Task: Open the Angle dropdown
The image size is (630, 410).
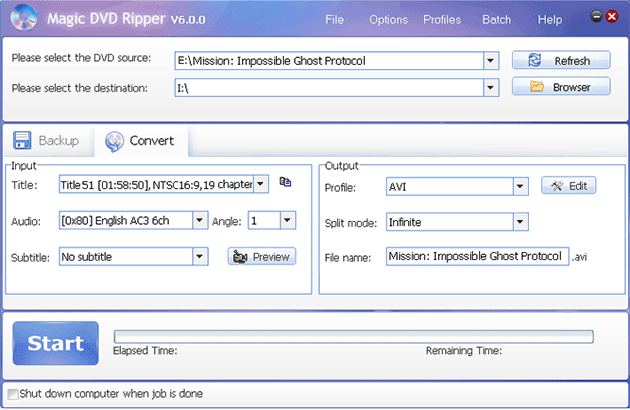Action: 287,220
